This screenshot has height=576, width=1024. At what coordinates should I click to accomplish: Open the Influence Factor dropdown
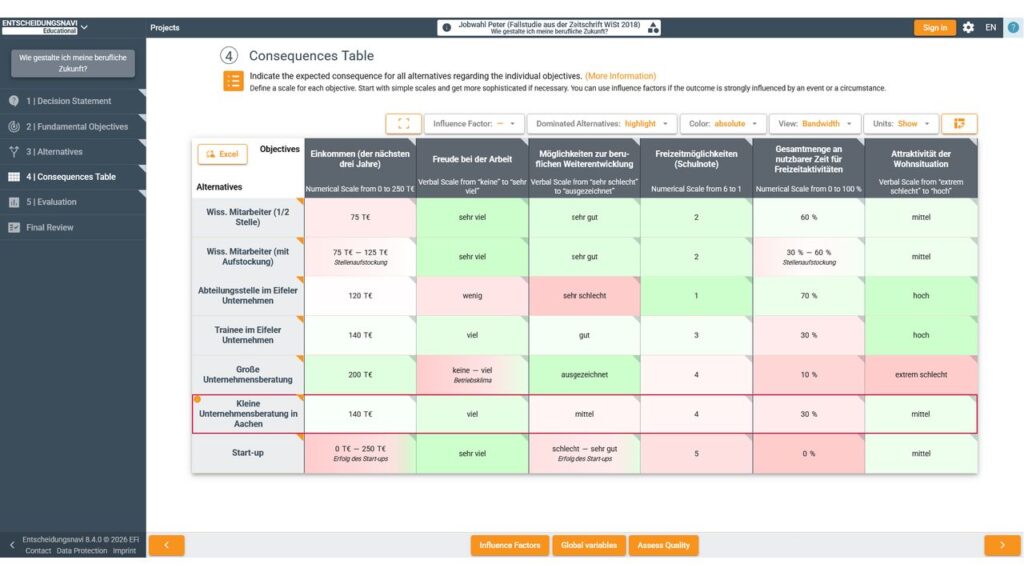click(x=474, y=123)
